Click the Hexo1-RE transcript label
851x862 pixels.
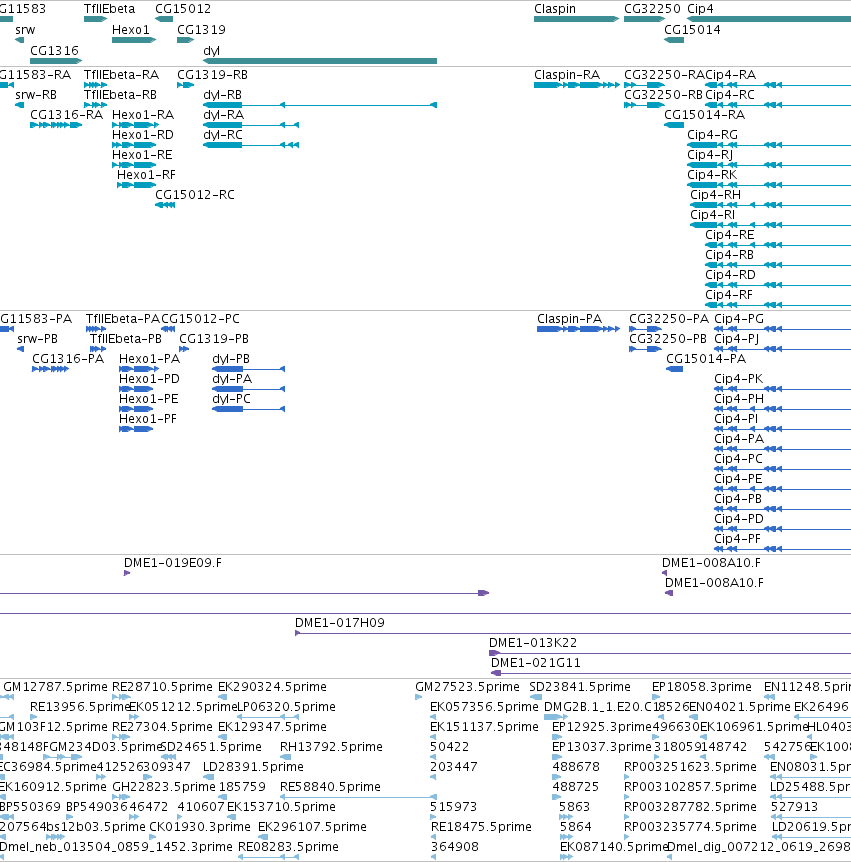pos(142,155)
